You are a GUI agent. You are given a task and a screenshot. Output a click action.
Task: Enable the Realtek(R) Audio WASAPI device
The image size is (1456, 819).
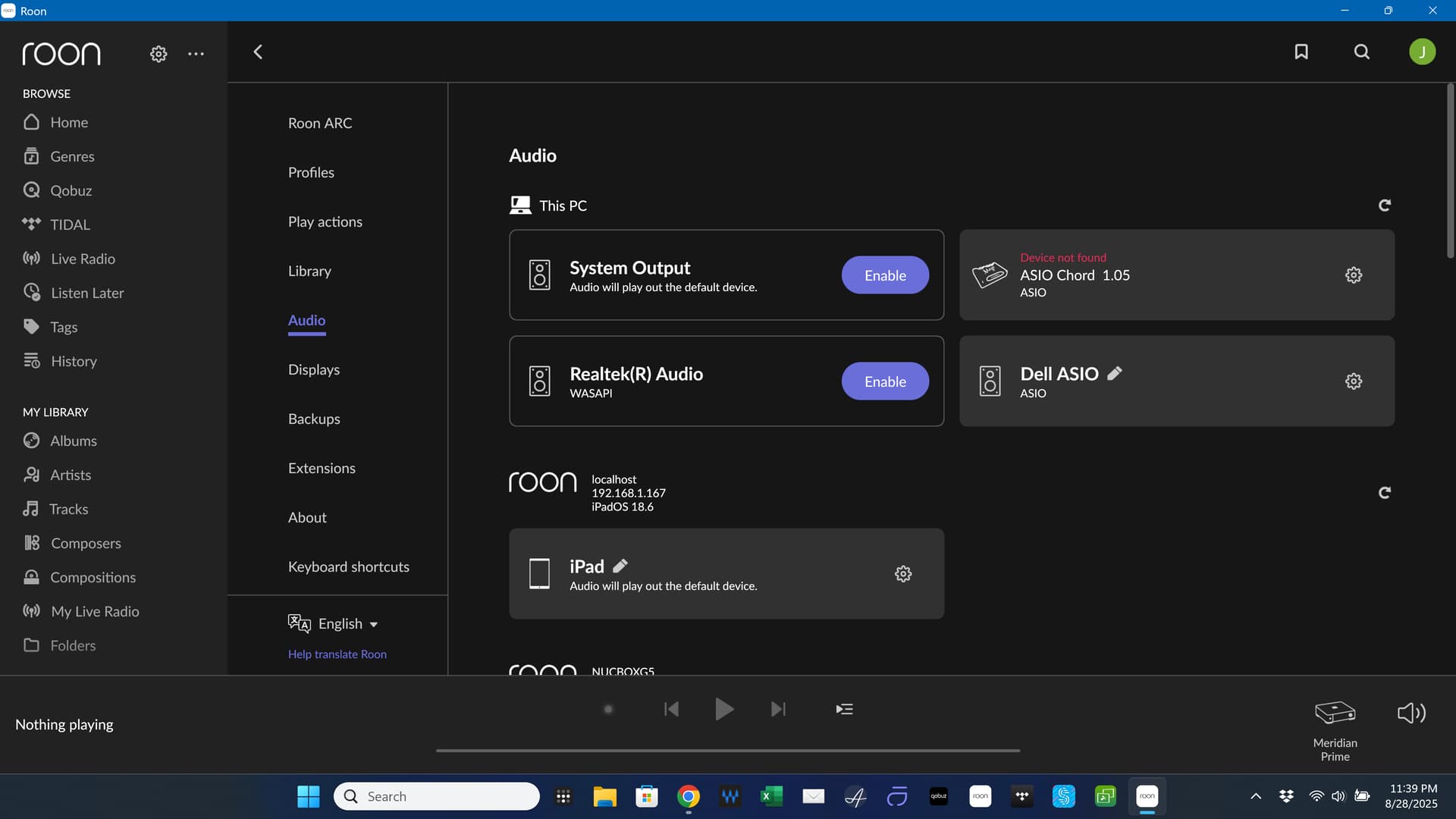click(x=885, y=381)
